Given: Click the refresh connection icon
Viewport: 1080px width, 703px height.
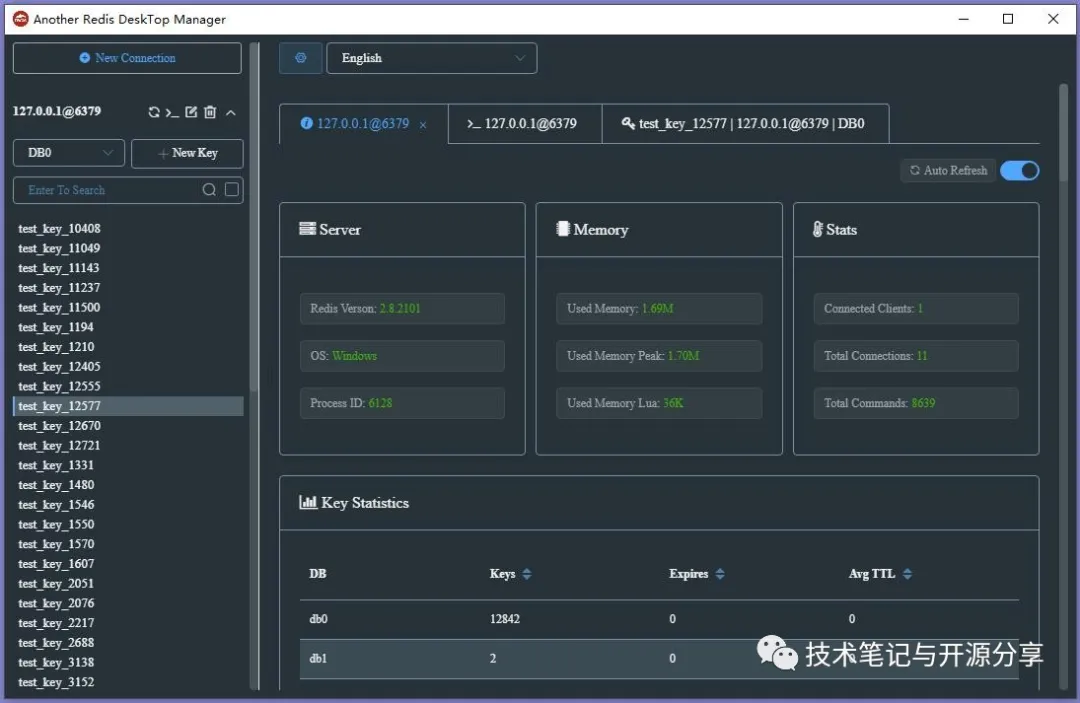Looking at the screenshot, I should click(154, 112).
